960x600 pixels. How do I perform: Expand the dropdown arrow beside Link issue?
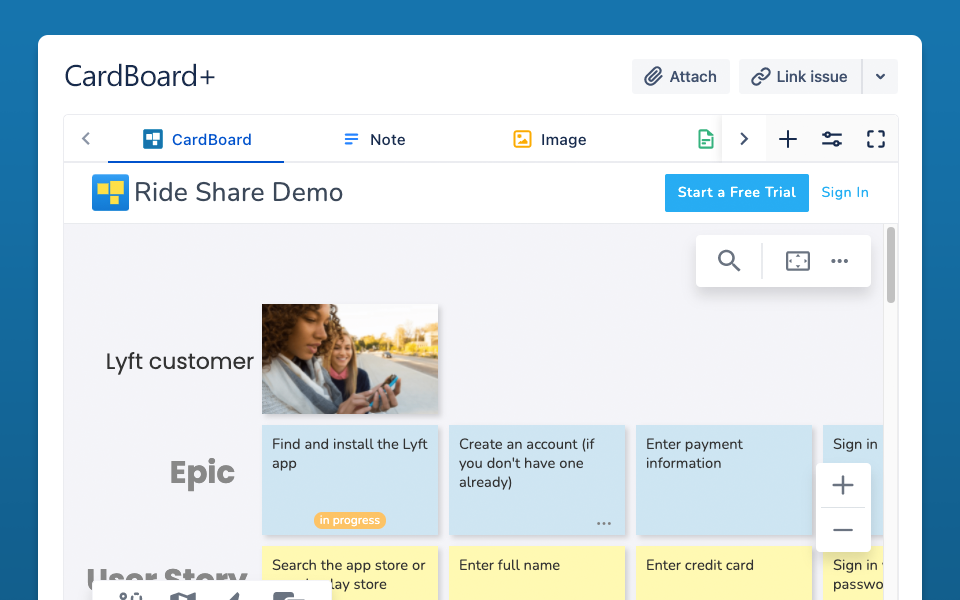click(x=880, y=77)
